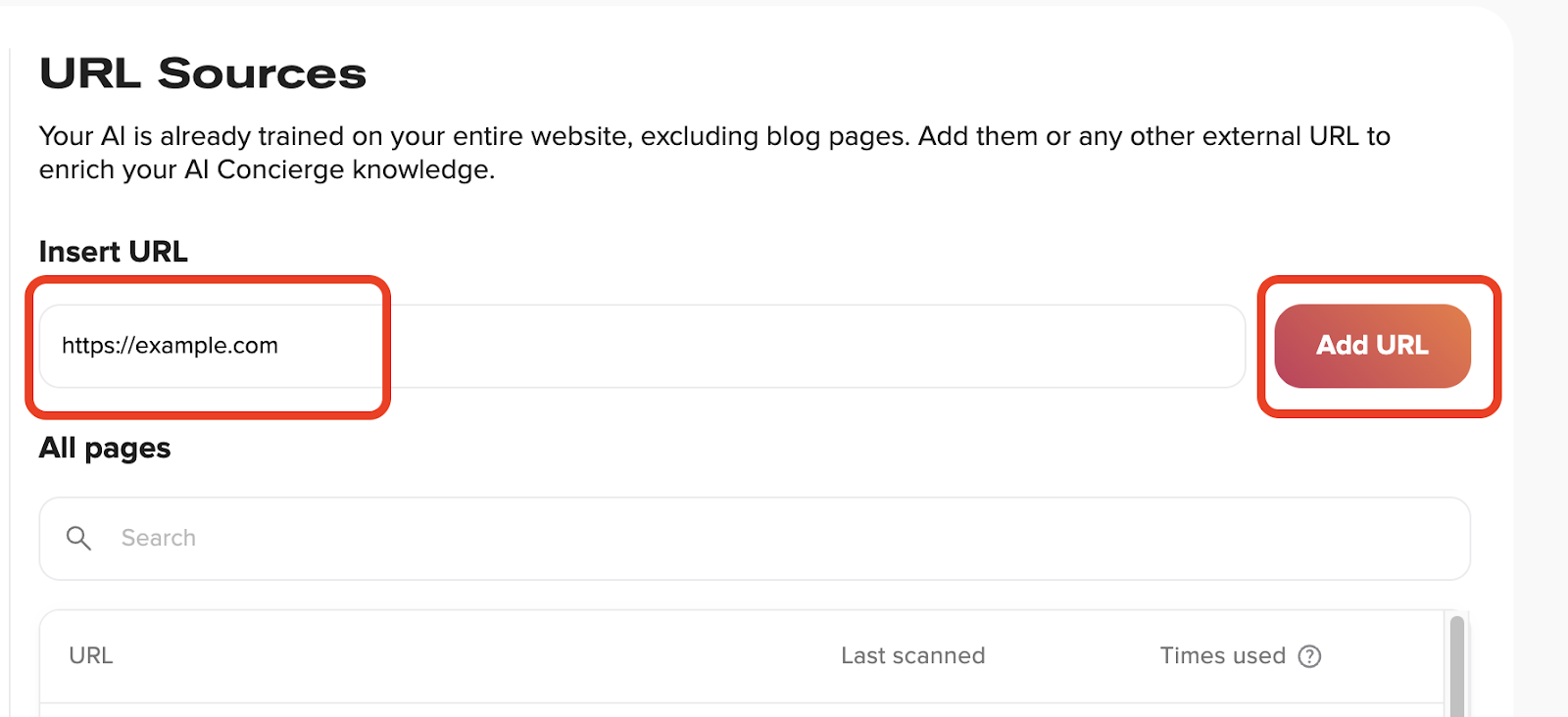Image resolution: width=1568 pixels, height=717 pixels.
Task: Focus the Insert URL text field
Action: 642,346
